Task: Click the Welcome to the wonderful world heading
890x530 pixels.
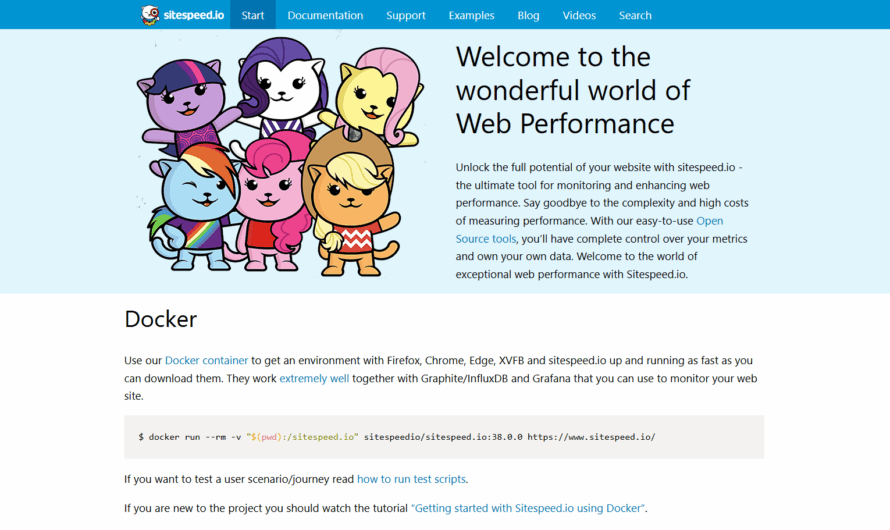Action: [x=573, y=90]
